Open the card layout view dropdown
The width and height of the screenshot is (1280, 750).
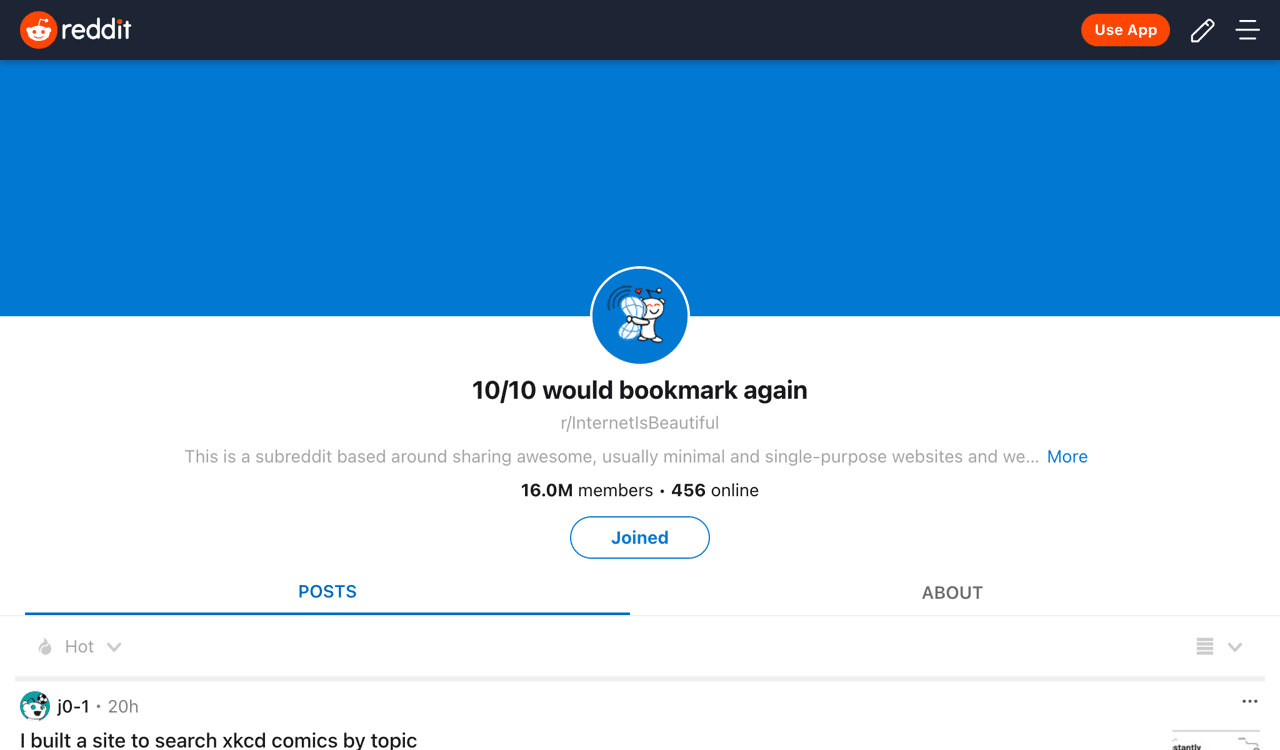1219,647
